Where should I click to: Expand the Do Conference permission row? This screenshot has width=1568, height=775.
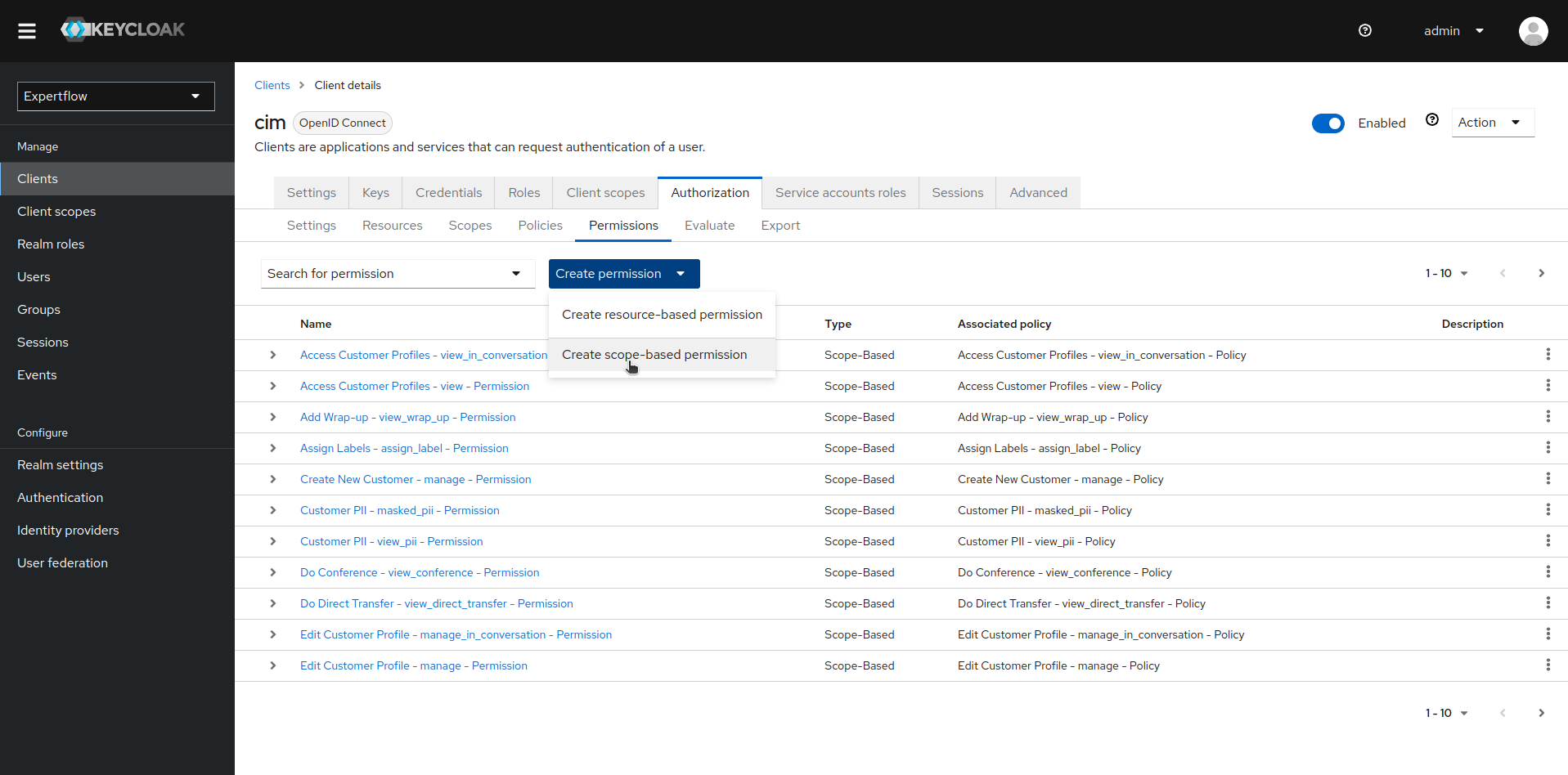[x=273, y=572]
